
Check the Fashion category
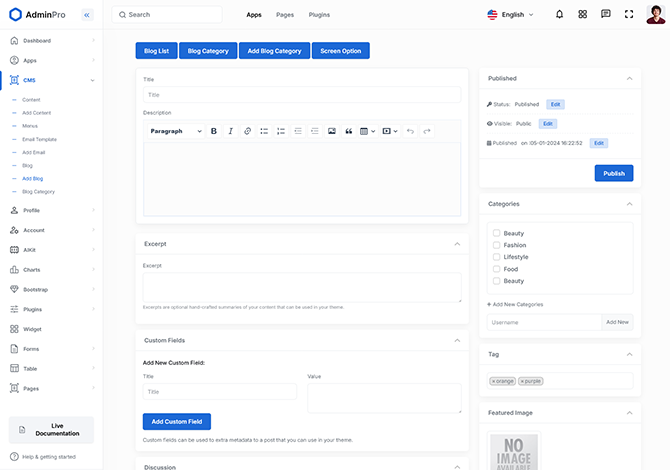point(497,245)
